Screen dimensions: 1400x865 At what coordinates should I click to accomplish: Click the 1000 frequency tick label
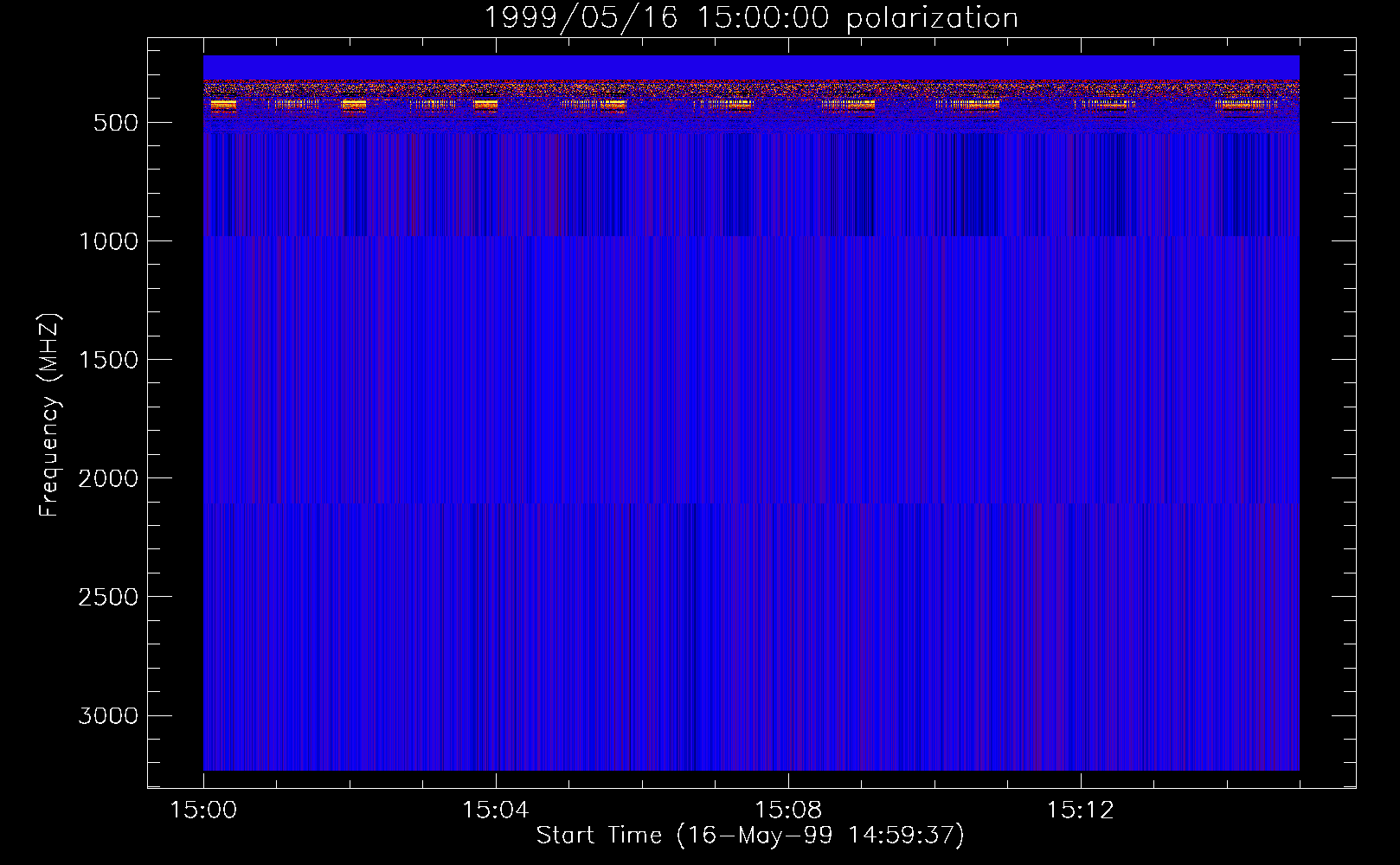[x=108, y=241]
